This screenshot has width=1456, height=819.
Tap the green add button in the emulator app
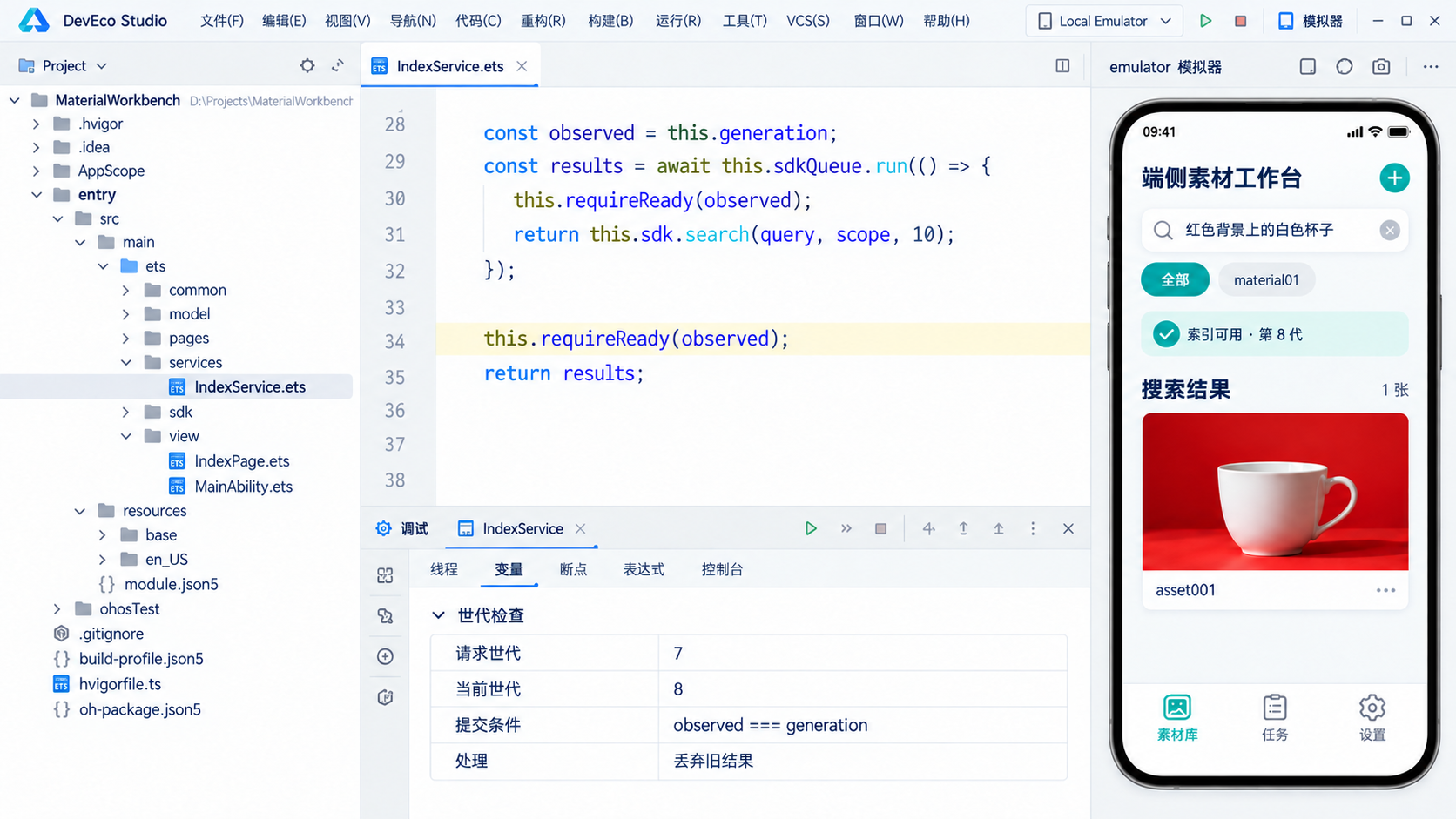pyautogui.click(x=1394, y=178)
